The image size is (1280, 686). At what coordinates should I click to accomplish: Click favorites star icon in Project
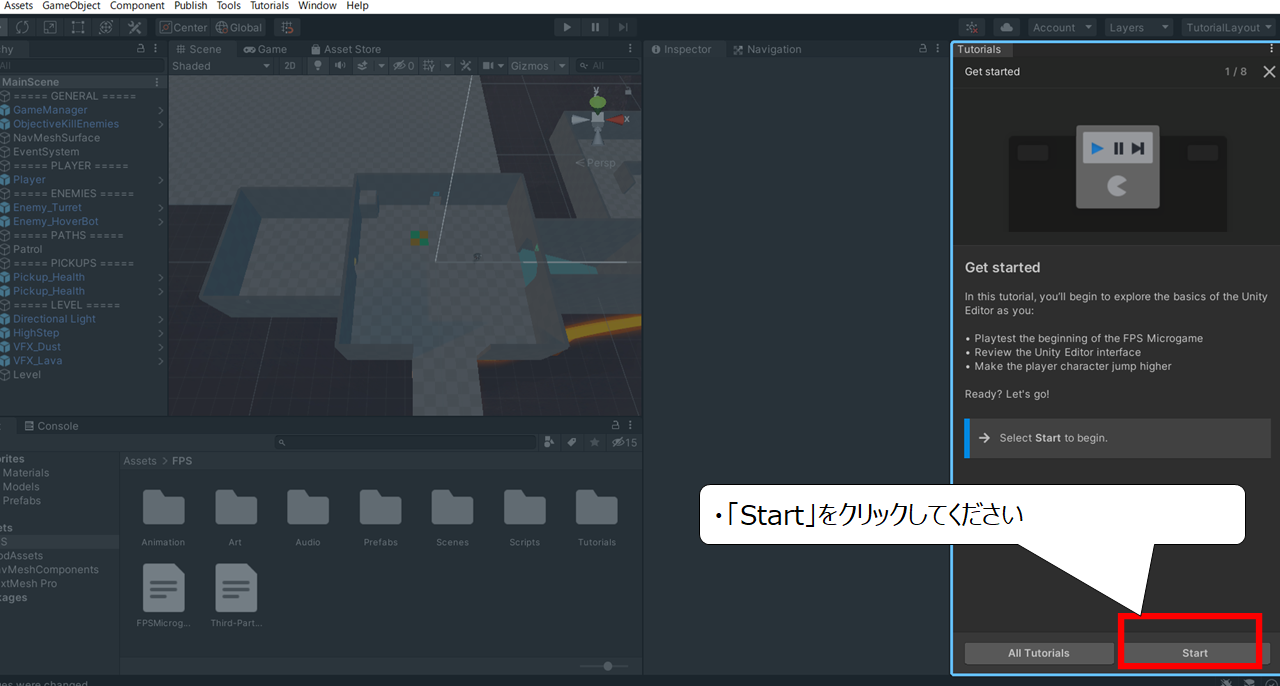click(x=595, y=442)
